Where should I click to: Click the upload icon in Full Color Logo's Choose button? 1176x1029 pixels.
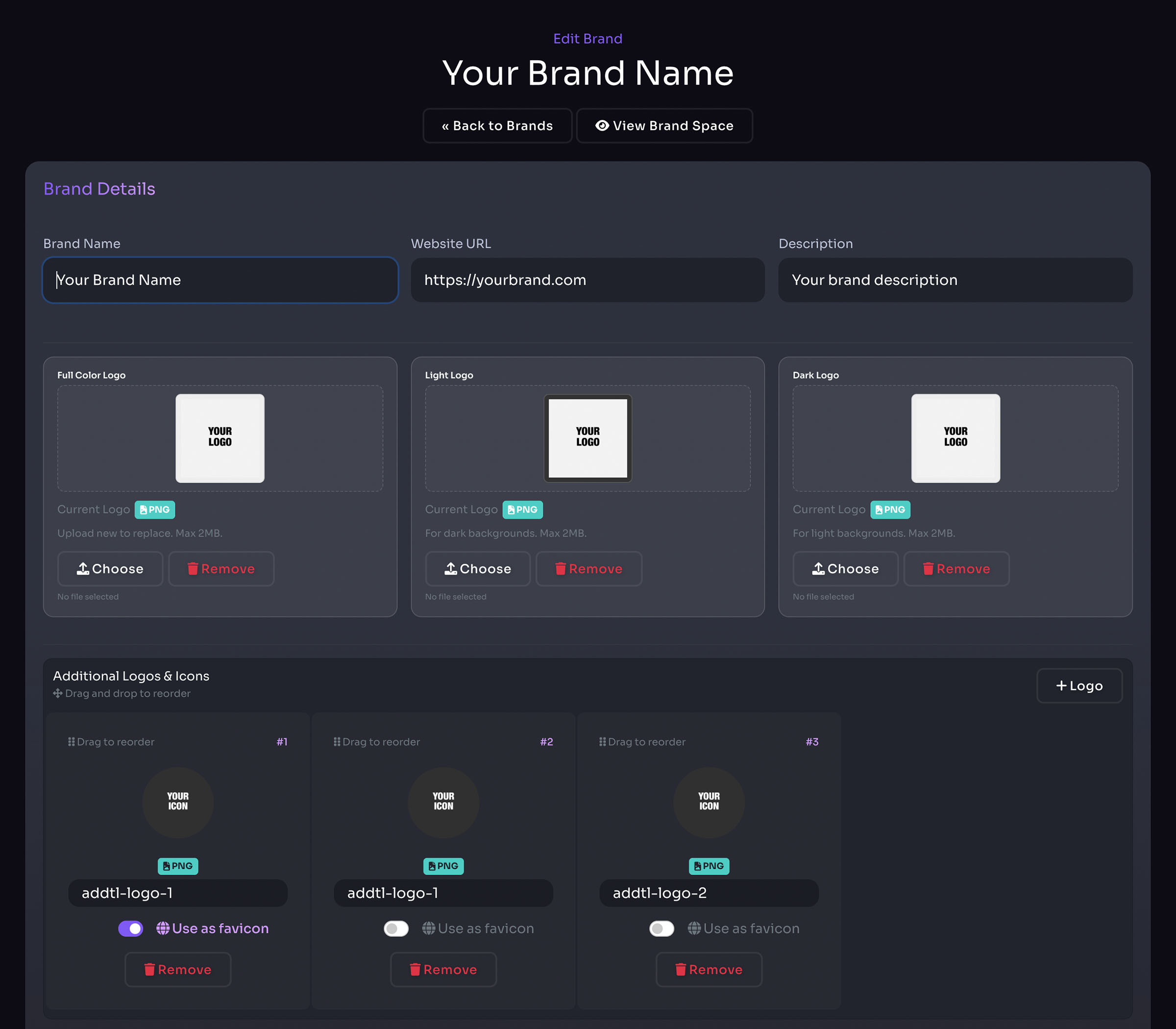(x=84, y=568)
